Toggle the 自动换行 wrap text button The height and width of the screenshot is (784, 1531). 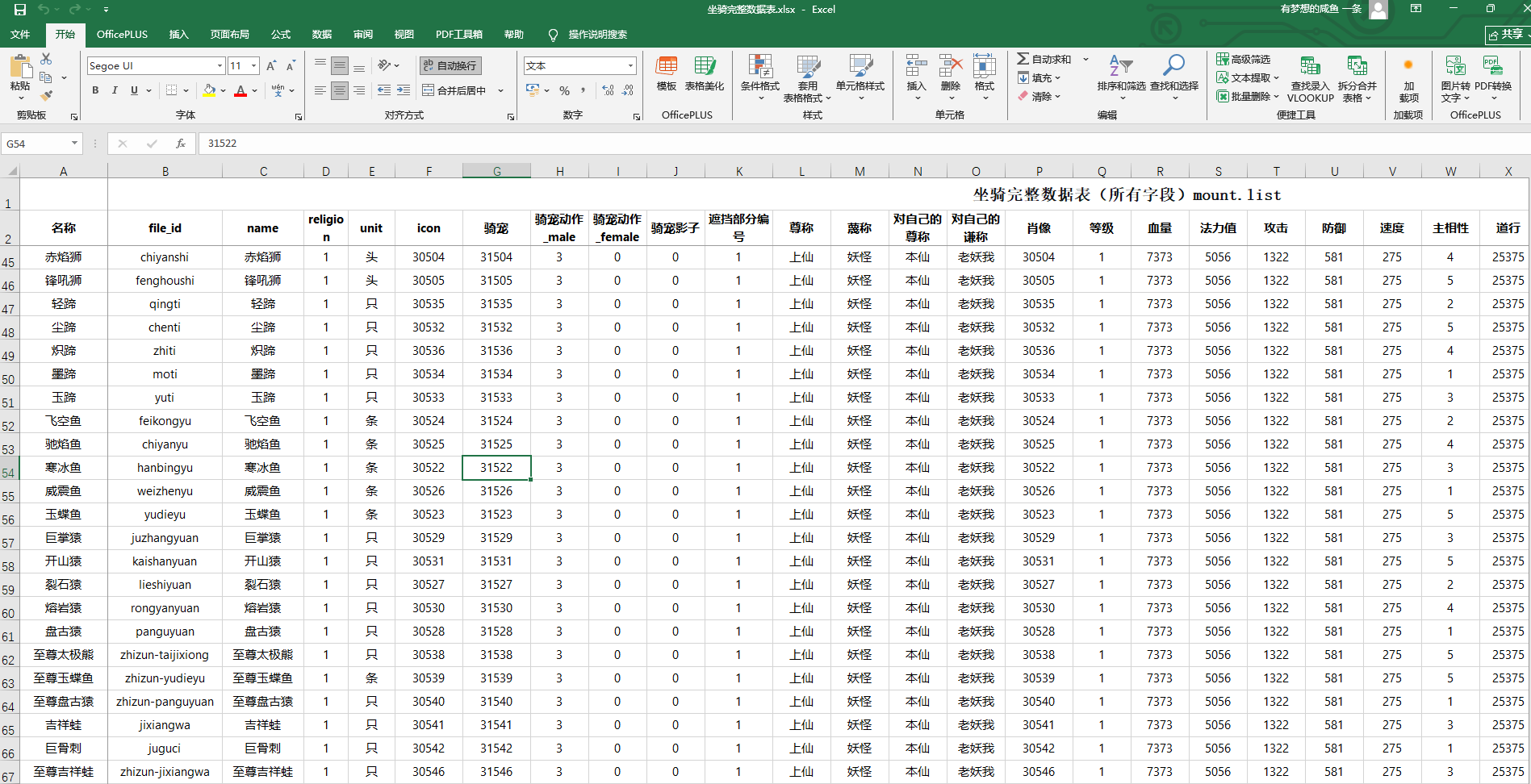point(450,65)
